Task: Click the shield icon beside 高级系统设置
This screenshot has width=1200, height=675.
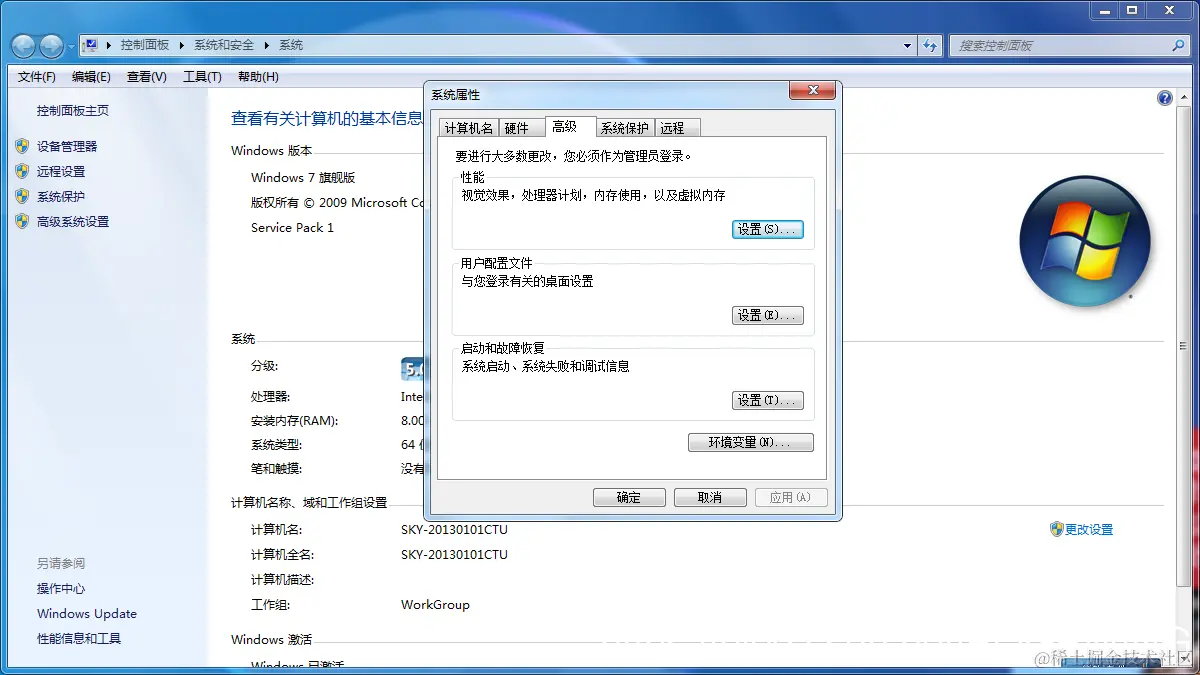Action: pos(22,221)
